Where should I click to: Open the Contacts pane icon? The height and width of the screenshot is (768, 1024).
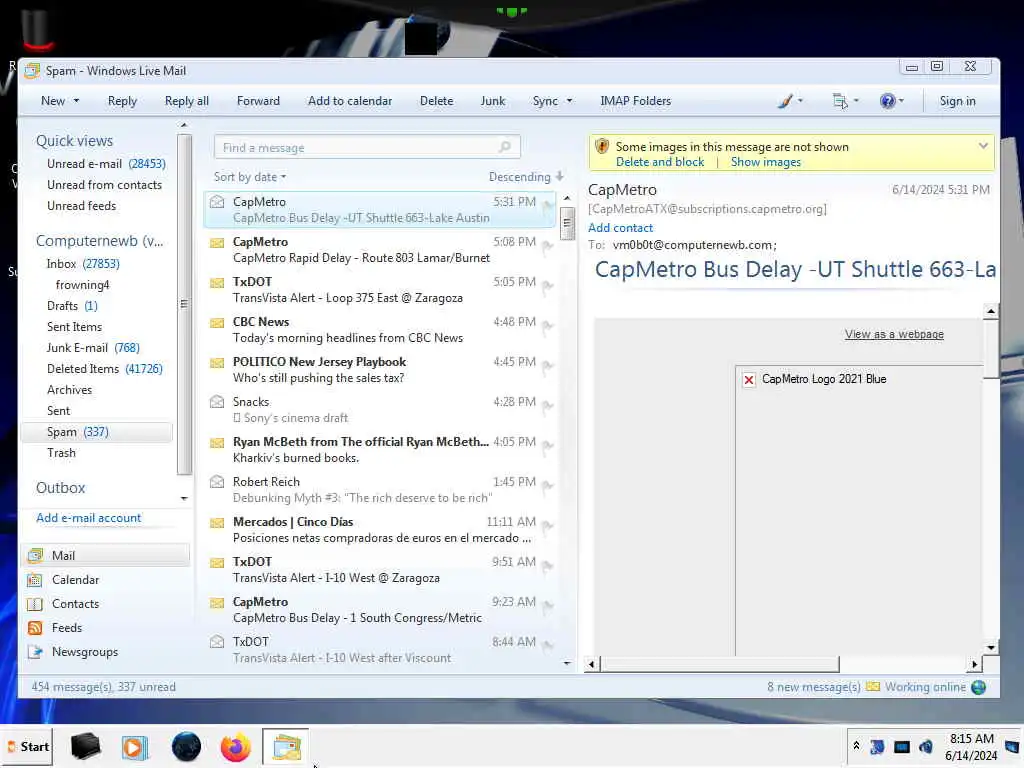(35, 603)
